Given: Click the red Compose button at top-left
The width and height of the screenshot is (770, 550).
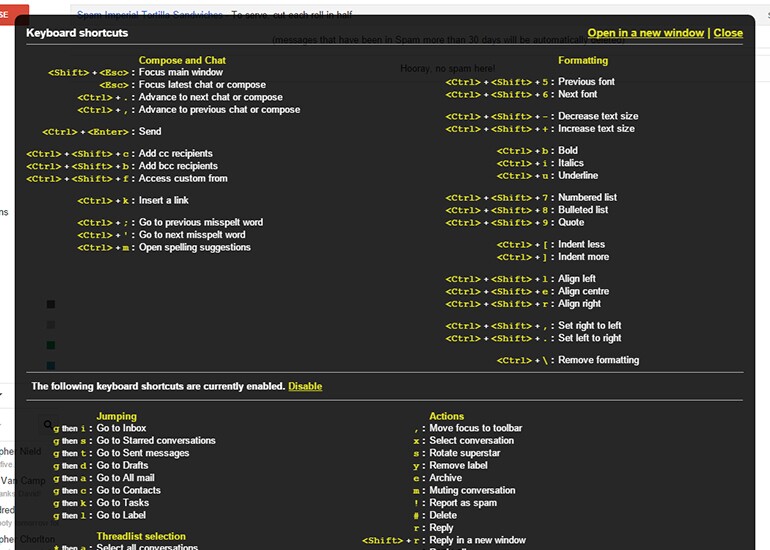Looking at the screenshot, I should click(14, 14).
